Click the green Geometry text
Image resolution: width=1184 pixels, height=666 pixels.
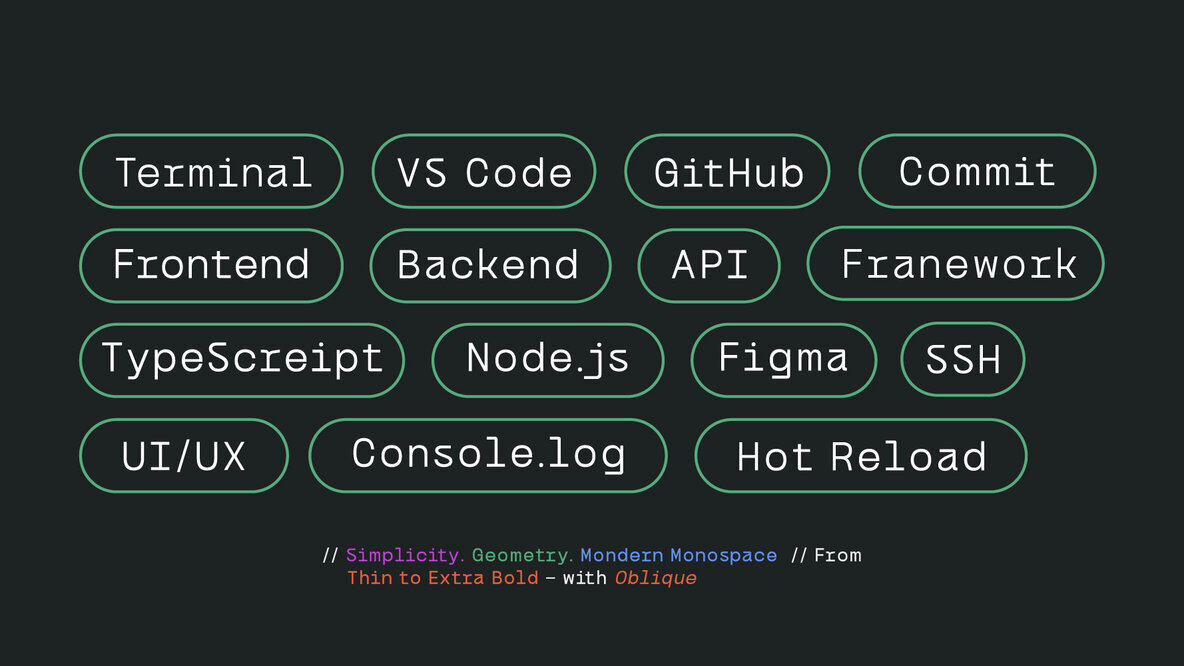520,555
